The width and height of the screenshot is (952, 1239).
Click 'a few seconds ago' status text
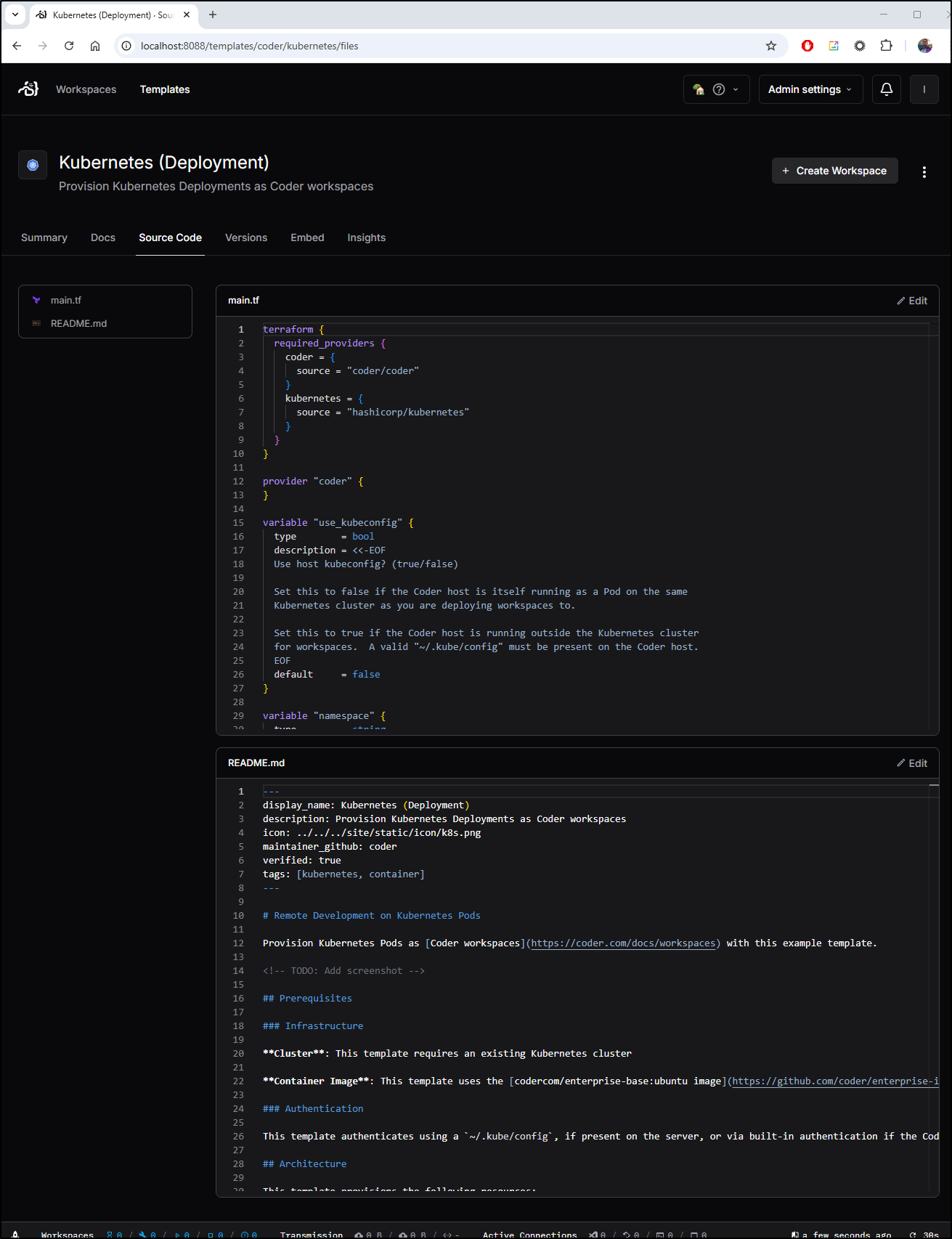[x=846, y=1234]
